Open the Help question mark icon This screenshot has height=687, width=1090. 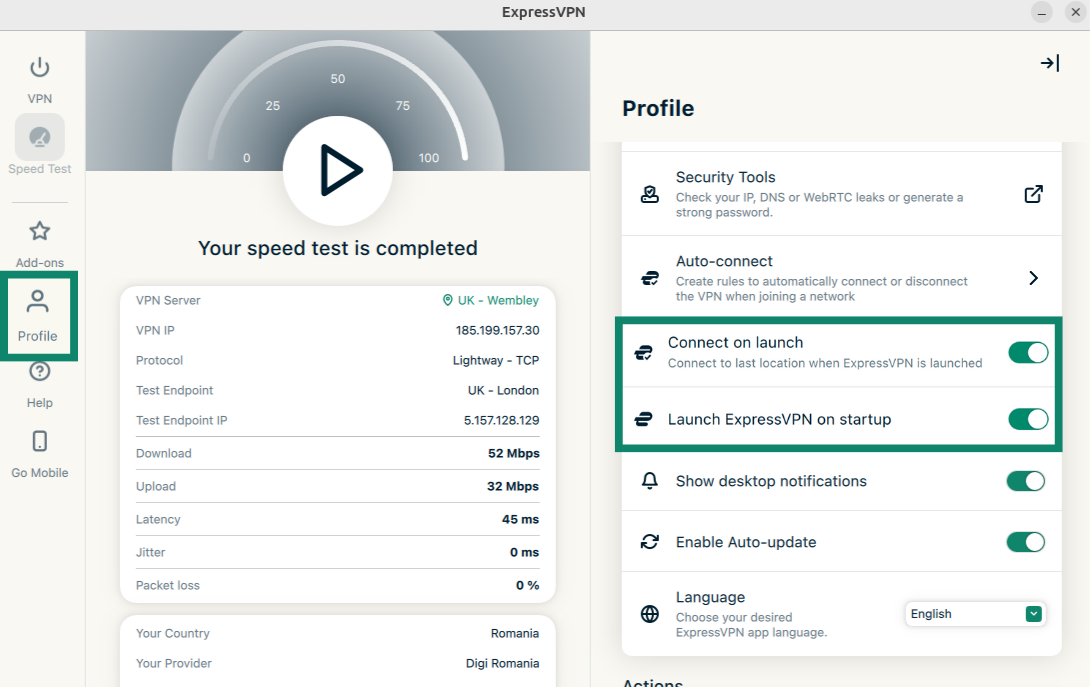tap(39, 372)
